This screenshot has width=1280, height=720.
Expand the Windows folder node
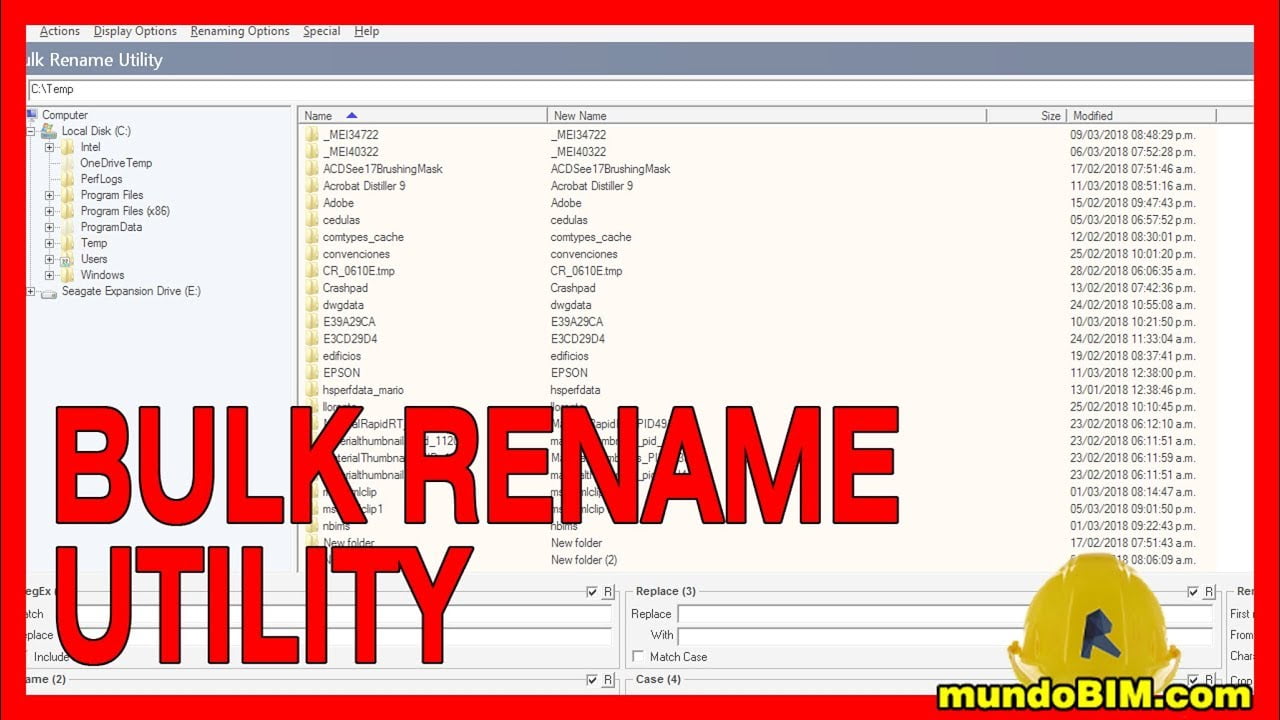[49, 275]
